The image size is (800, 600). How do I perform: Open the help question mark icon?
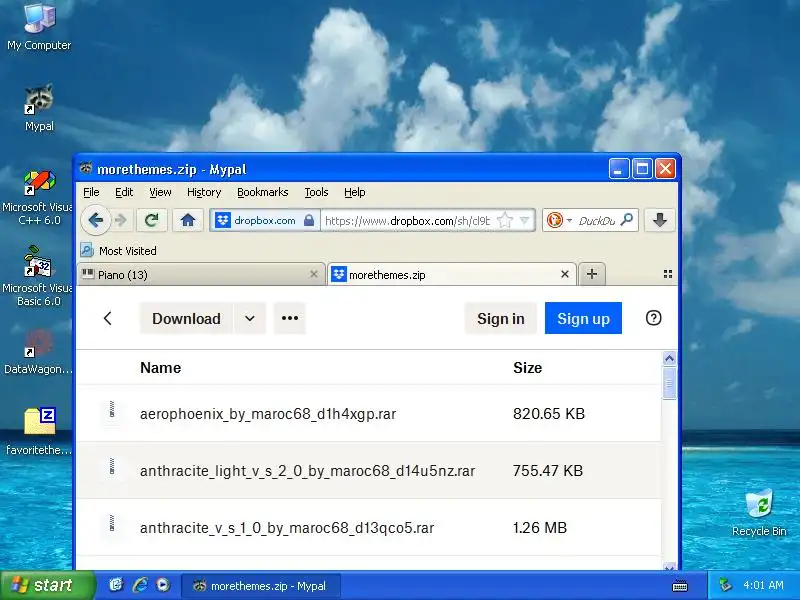(x=654, y=318)
